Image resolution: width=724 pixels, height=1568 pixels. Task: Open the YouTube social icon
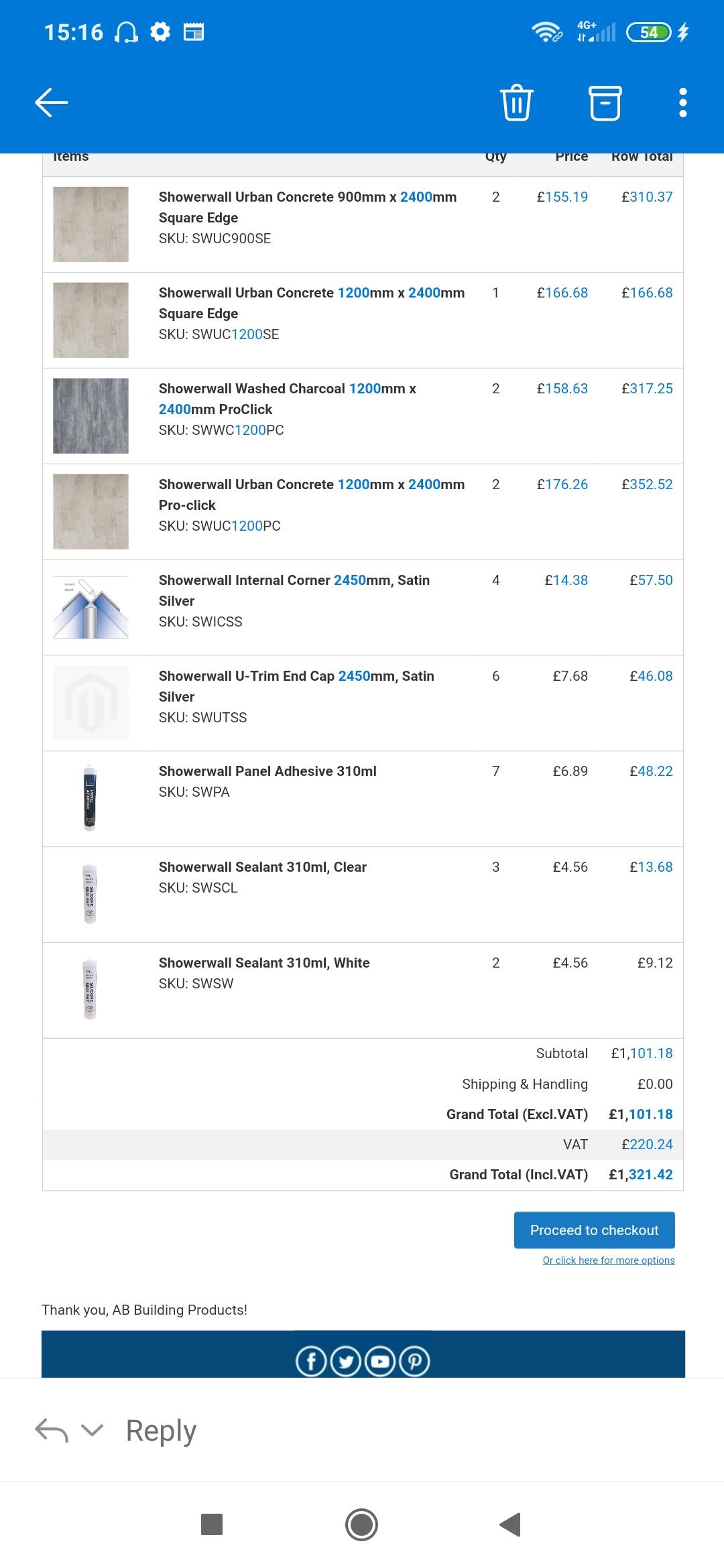[380, 1361]
